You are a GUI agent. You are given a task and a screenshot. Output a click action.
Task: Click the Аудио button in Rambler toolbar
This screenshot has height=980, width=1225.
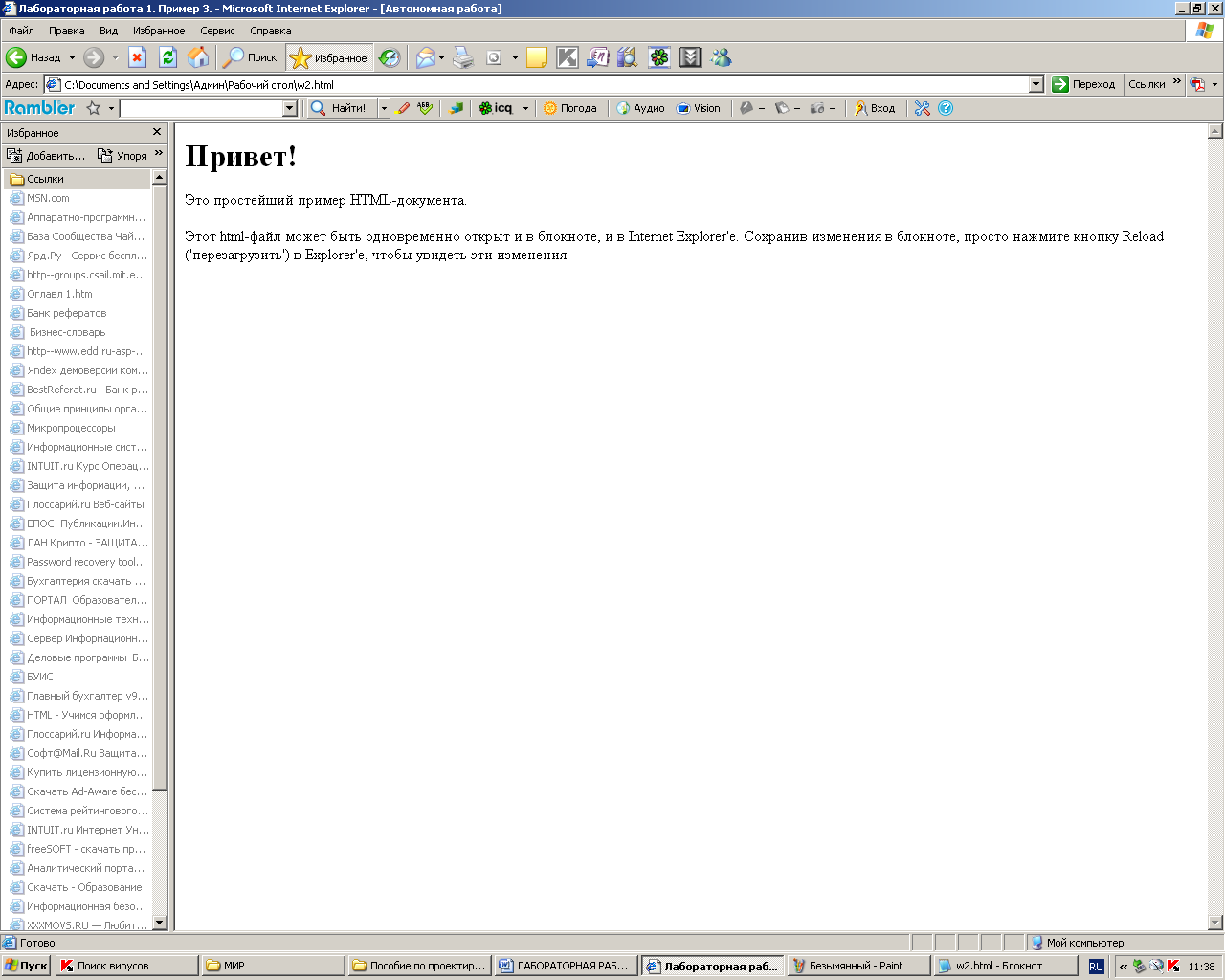(640, 108)
